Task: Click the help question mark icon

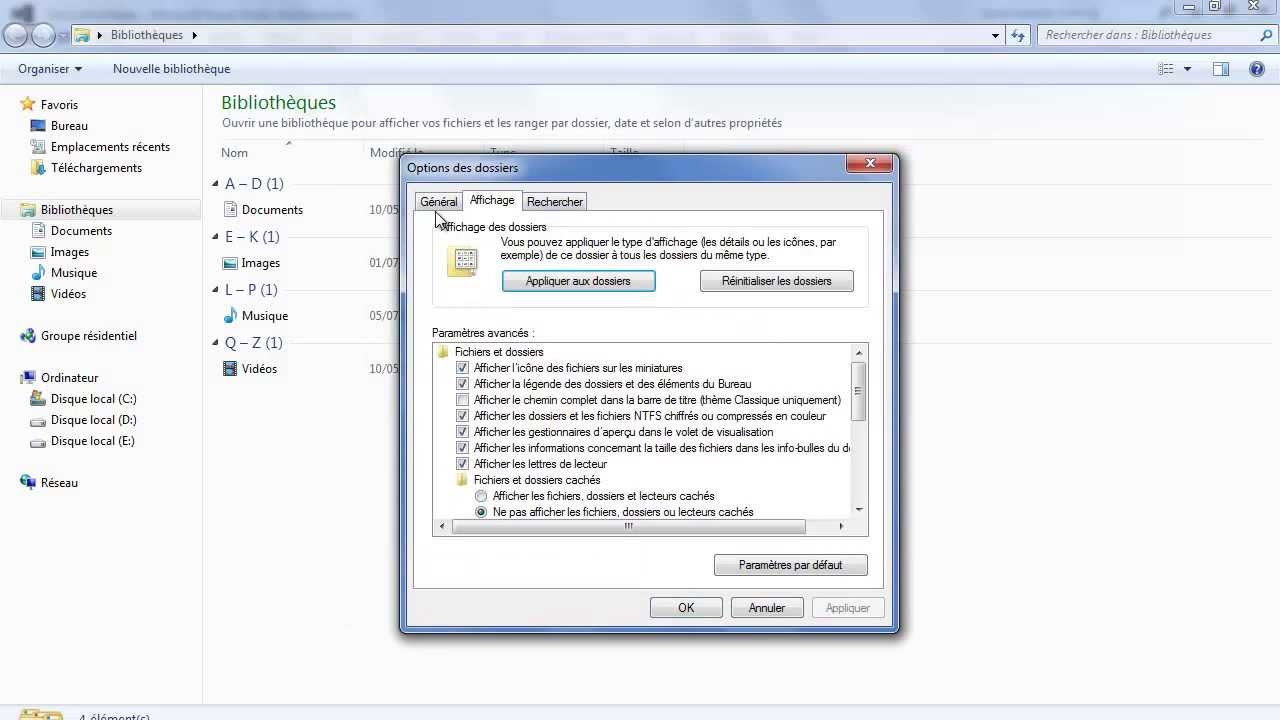Action: coord(1257,69)
